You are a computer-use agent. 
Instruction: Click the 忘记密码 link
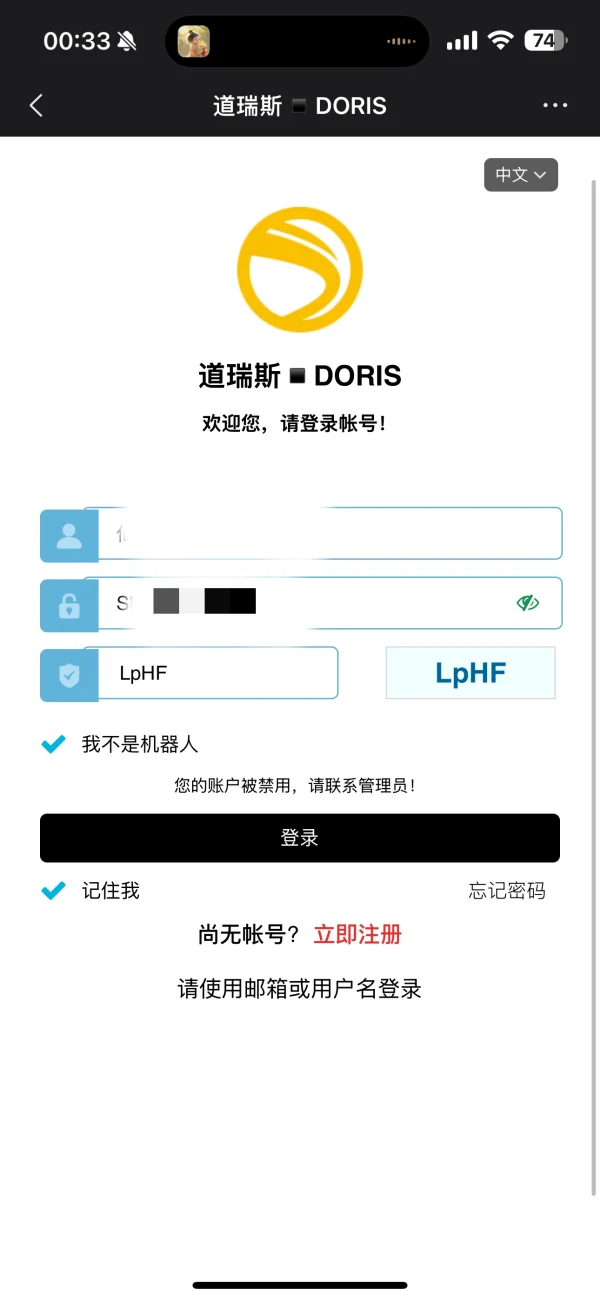(x=507, y=891)
